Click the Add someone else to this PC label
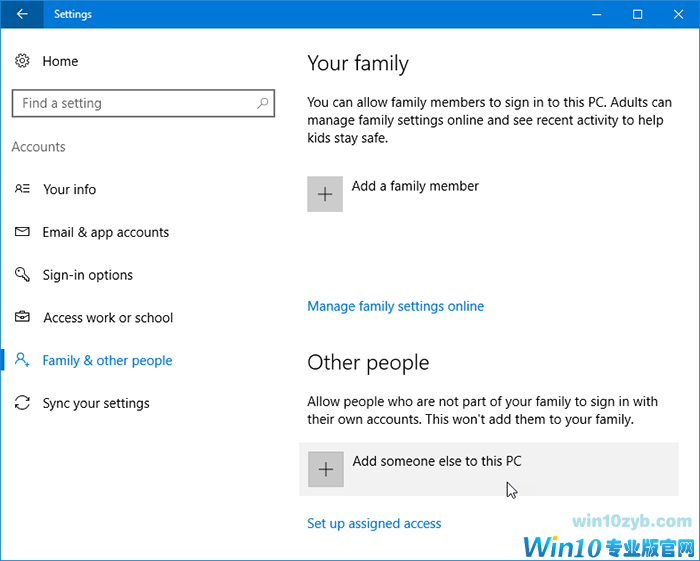The width and height of the screenshot is (700, 561). (x=437, y=461)
